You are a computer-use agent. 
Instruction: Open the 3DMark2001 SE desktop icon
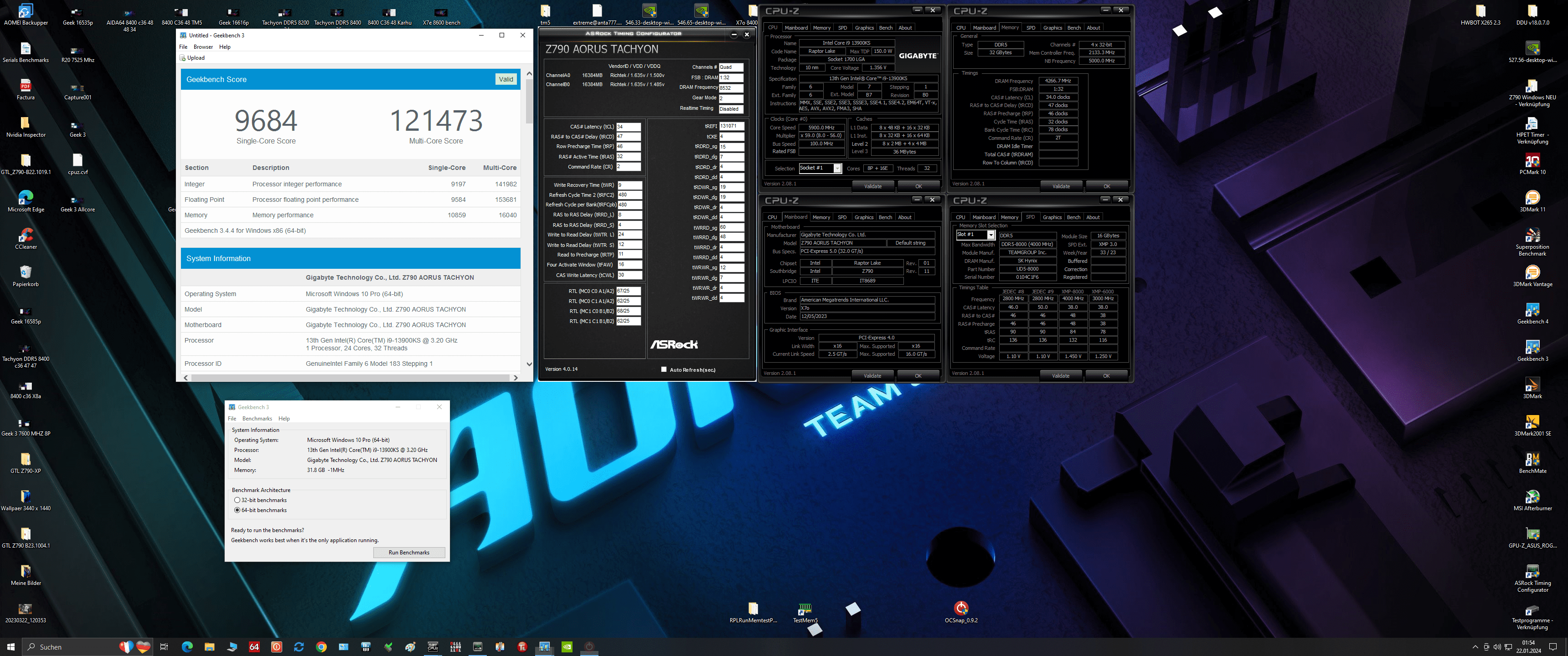coord(1532,425)
